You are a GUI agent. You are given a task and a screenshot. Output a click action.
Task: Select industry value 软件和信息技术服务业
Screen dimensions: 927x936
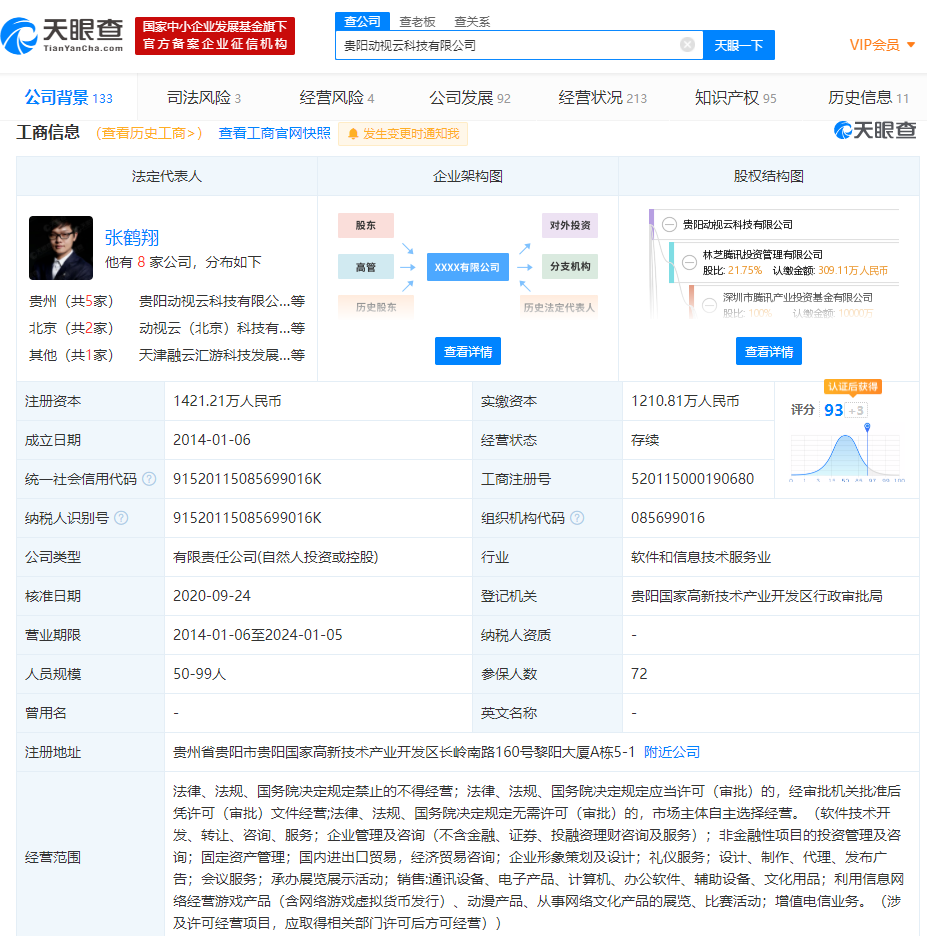[701, 557]
